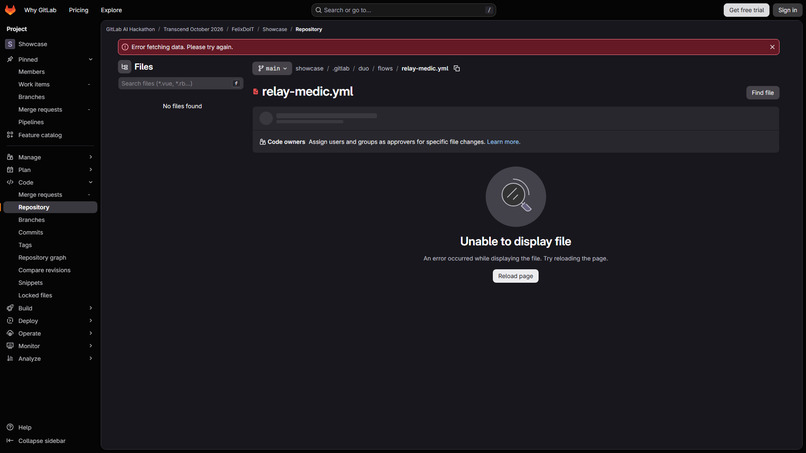The height and width of the screenshot is (453, 806).
Task: Open the main branch dropdown
Action: pyautogui.click(x=272, y=68)
